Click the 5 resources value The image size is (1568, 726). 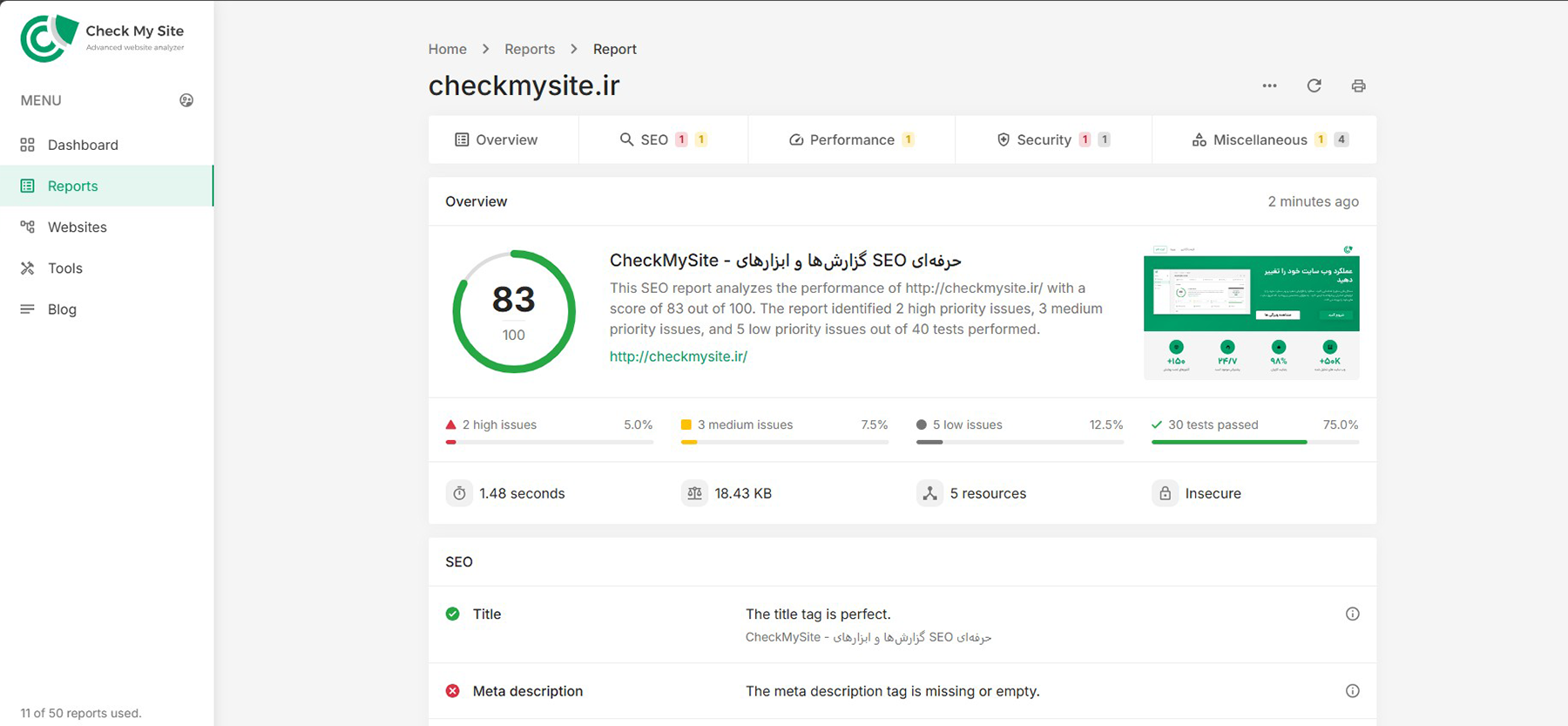click(x=988, y=493)
